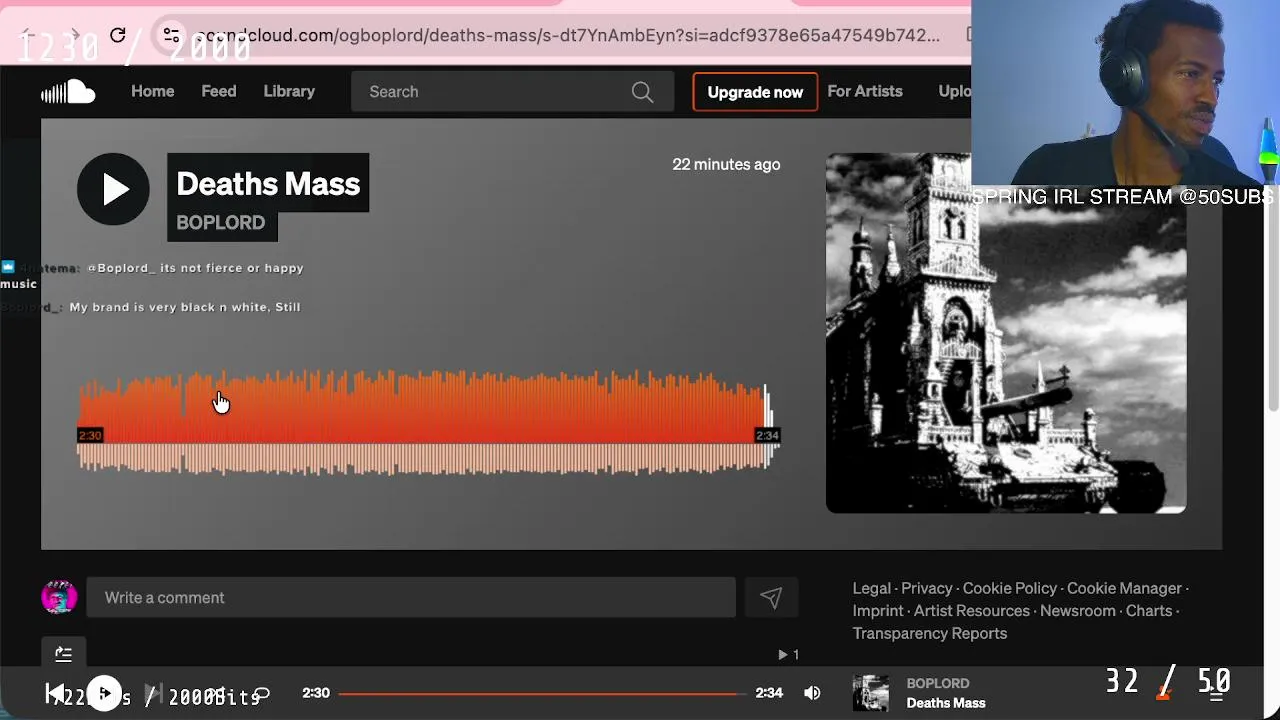Image resolution: width=1280 pixels, height=720 pixels.
Task: Open the Transparency Reports link
Action: coord(930,634)
